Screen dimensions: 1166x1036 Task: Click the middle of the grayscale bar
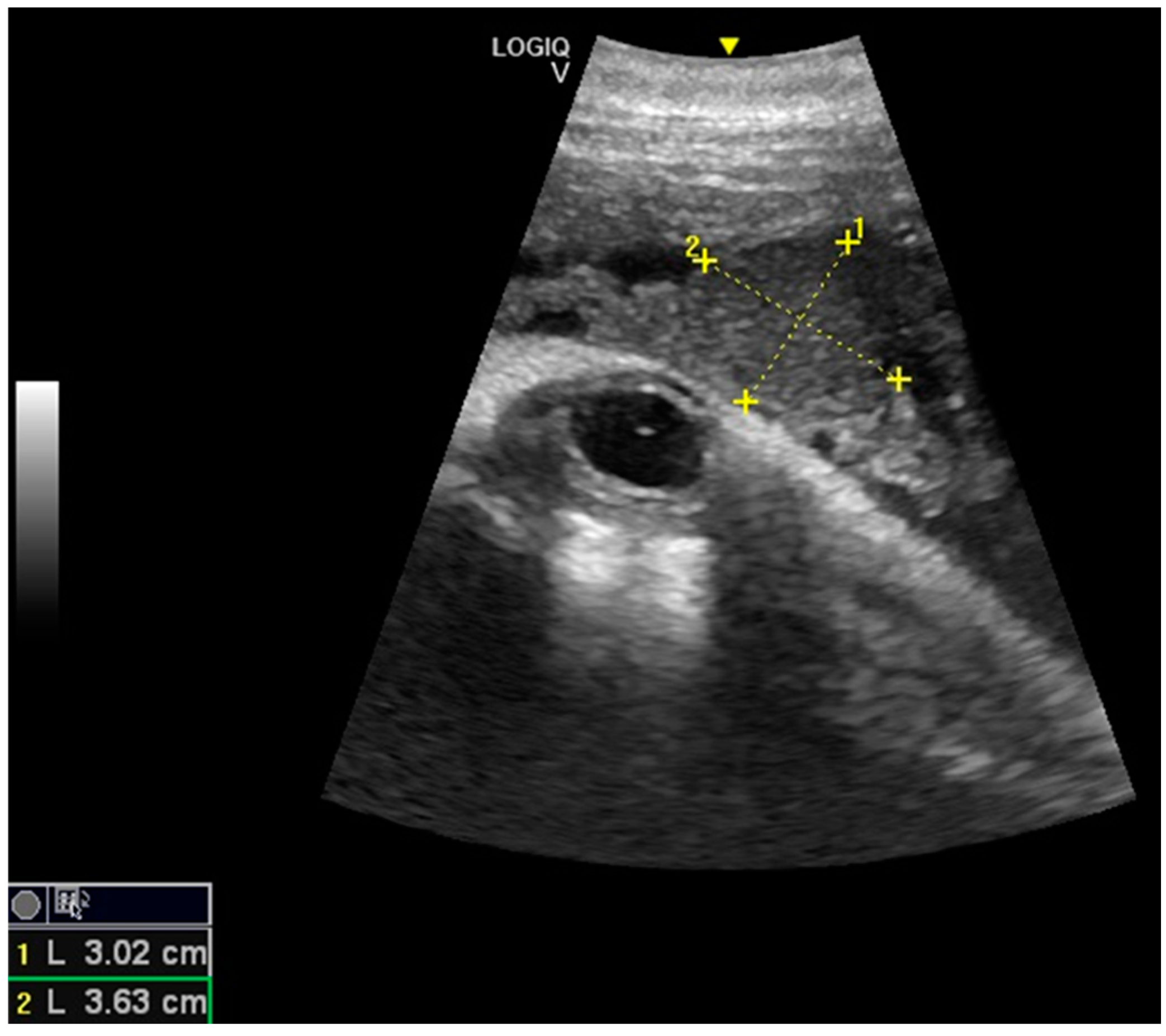(37, 507)
